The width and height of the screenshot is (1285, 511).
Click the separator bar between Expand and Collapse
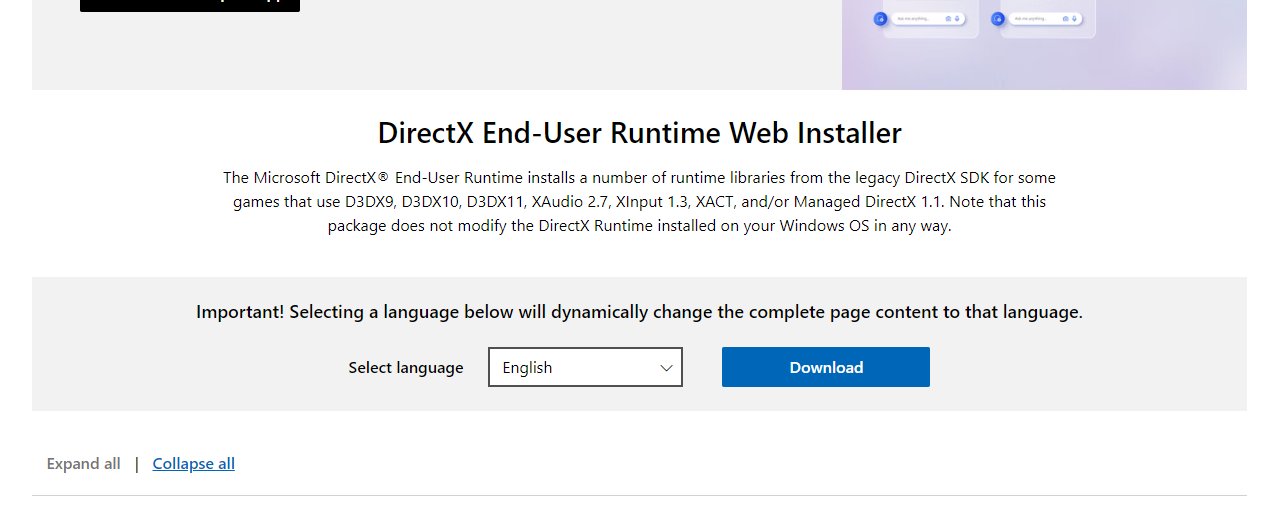coord(137,464)
